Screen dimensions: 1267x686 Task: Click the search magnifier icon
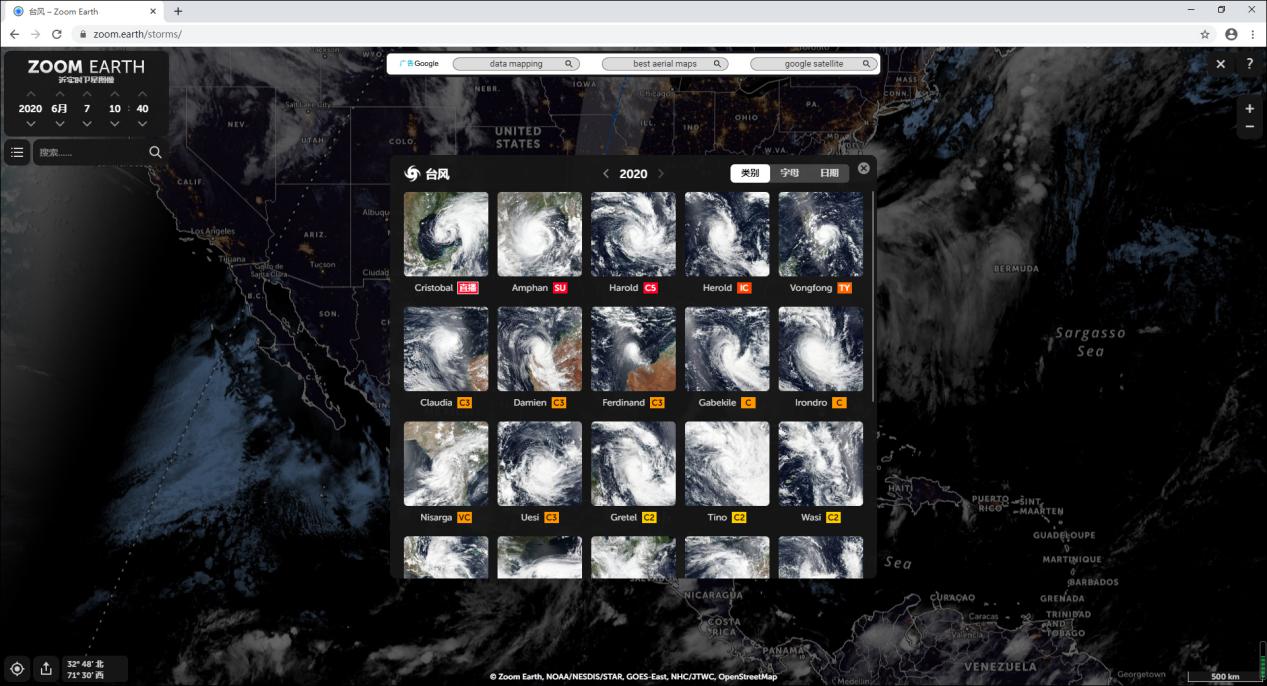pyautogui.click(x=155, y=152)
